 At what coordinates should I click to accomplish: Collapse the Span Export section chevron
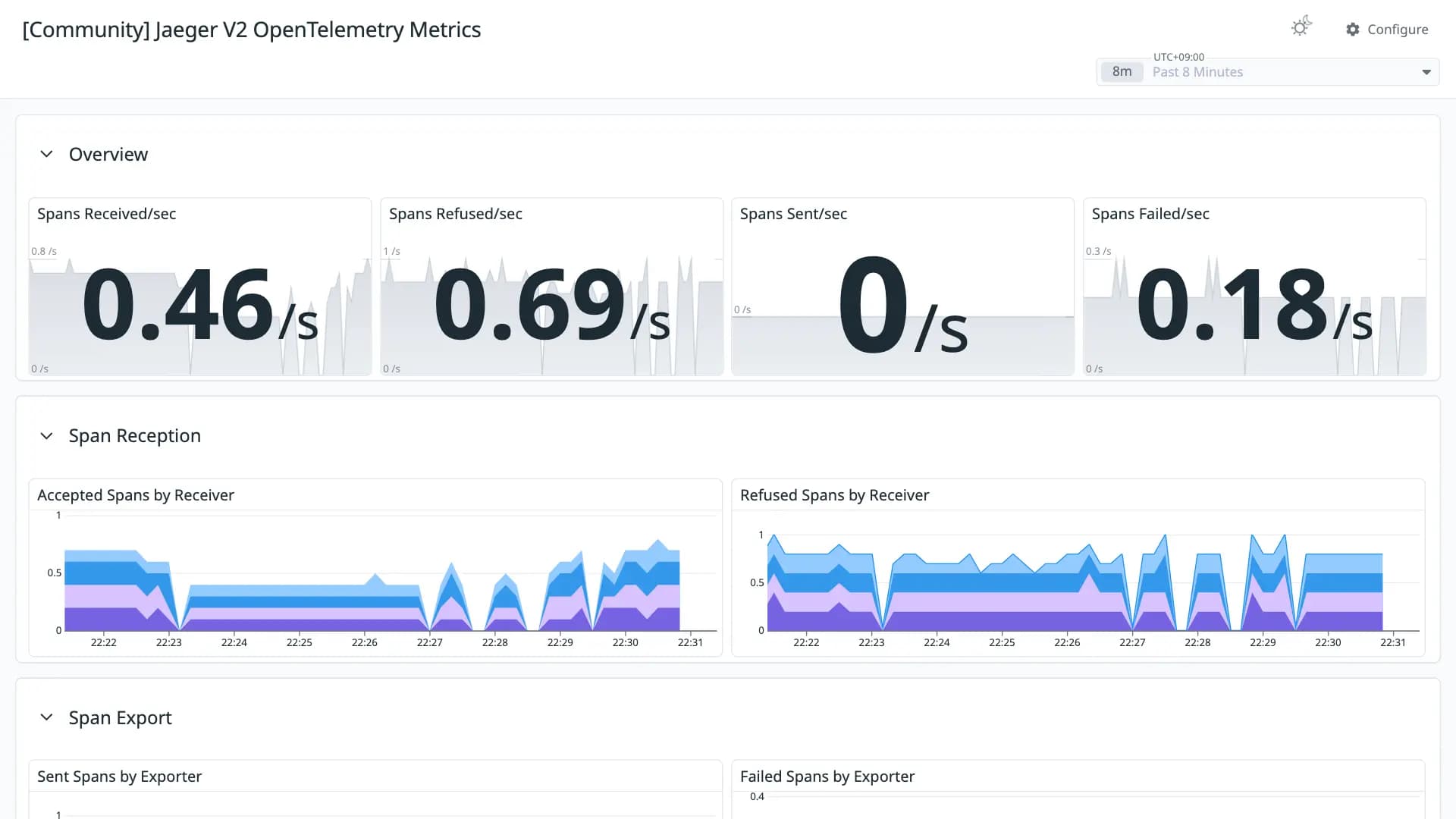(x=46, y=717)
